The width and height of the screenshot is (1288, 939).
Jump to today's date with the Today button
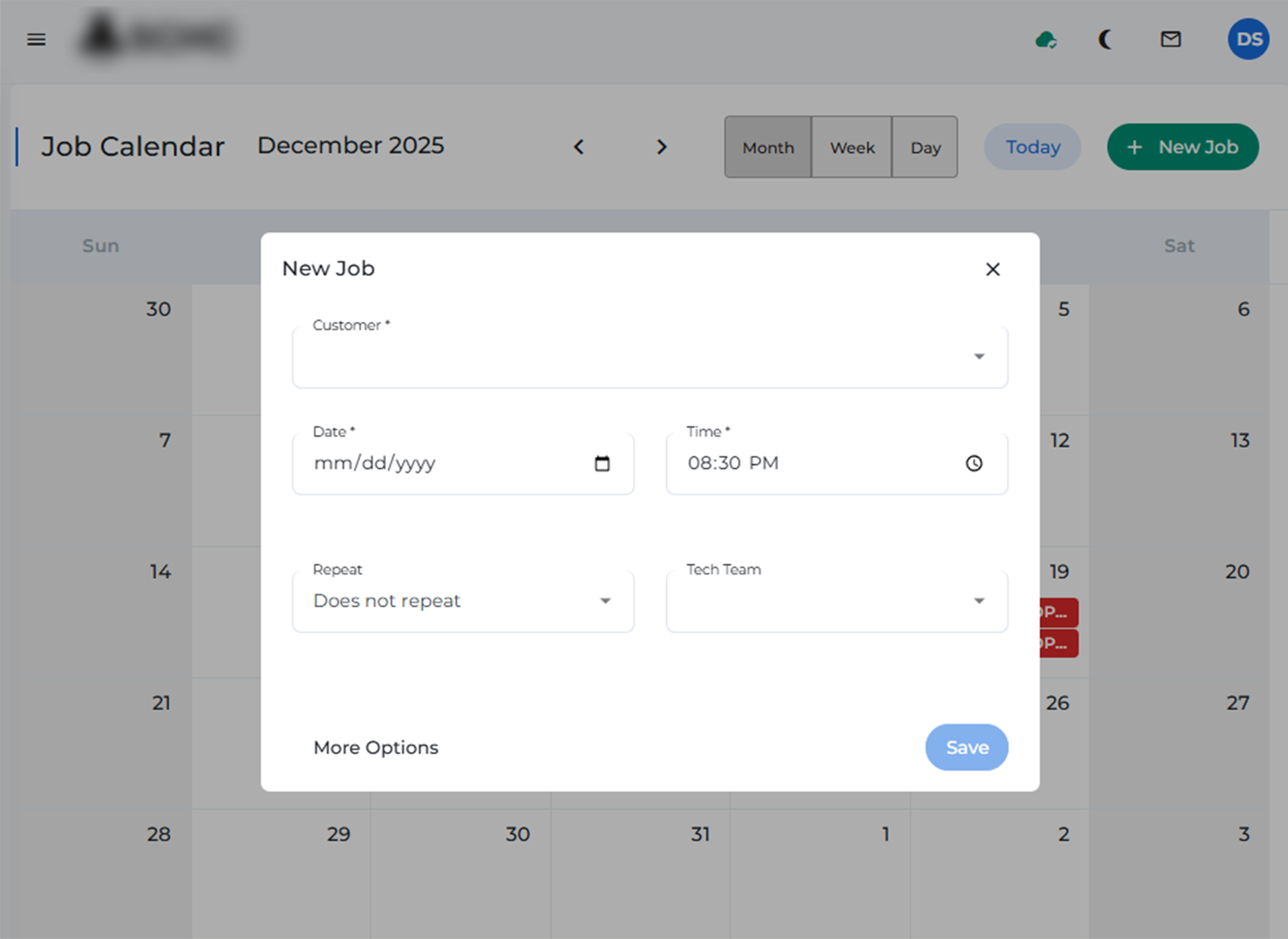tap(1032, 147)
